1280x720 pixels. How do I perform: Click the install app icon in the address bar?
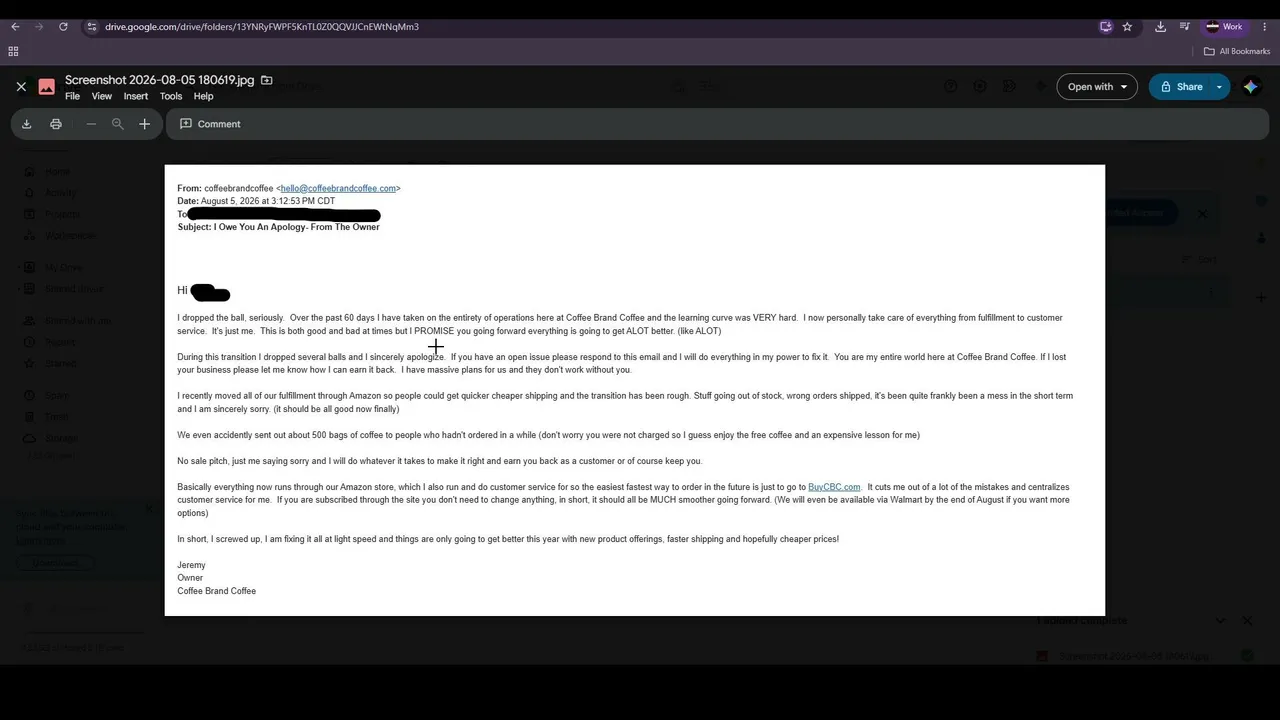tap(1105, 27)
